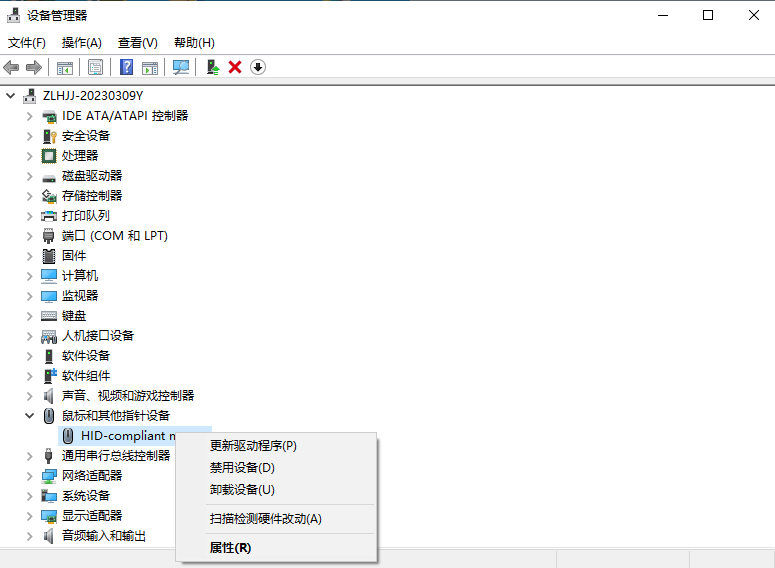This screenshot has width=775, height=568.
Task: Click the 人机接口设备 icon
Action: 49,337
